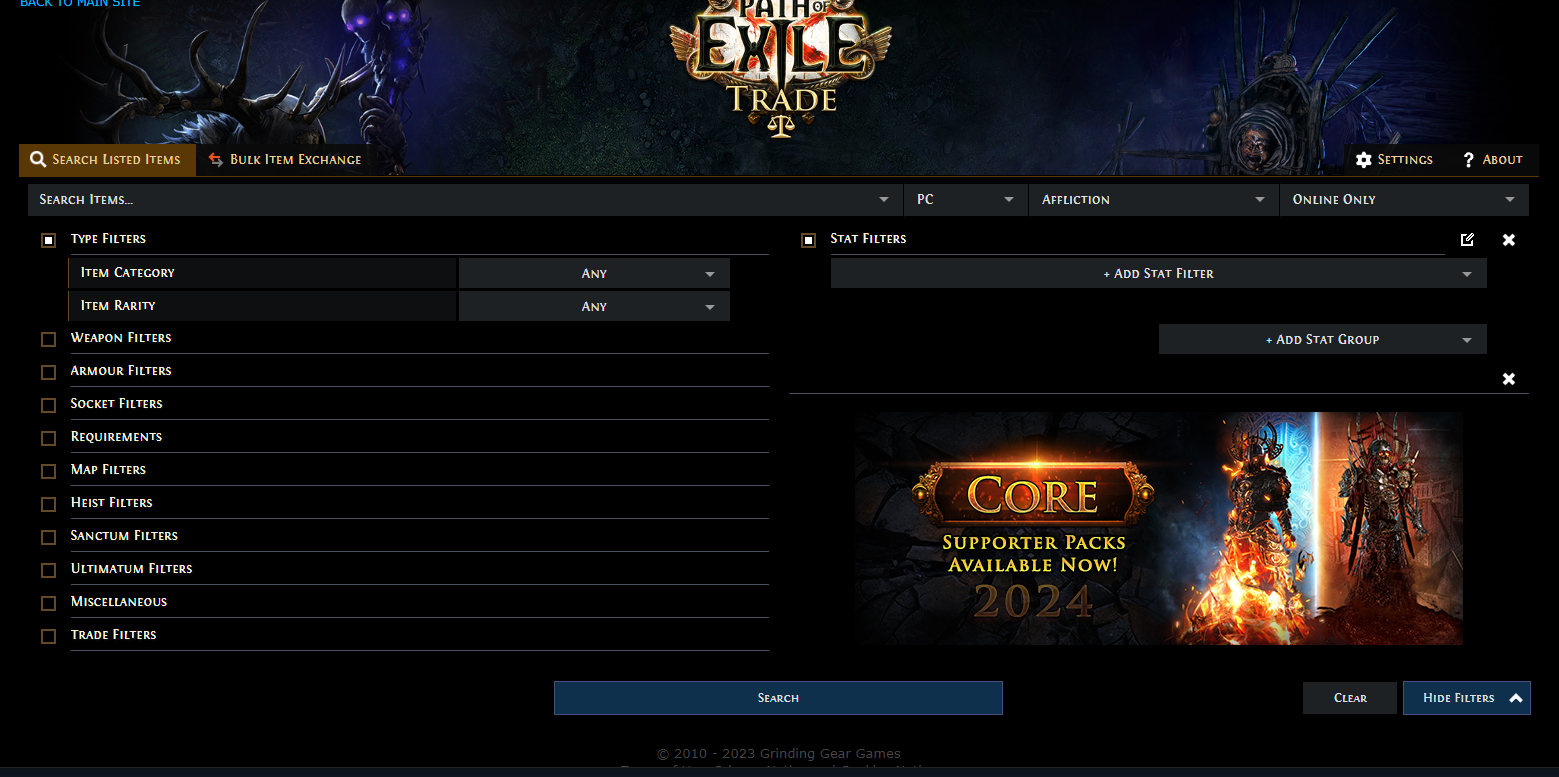Expand the Ultimatum Filters heading
The height and width of the screenshot is (777, 1559).
tap(131, 569)
